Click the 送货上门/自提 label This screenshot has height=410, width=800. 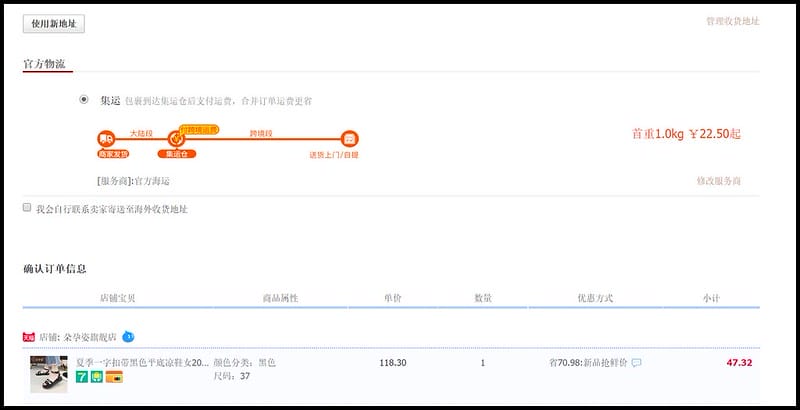click(x=334, y=155)
